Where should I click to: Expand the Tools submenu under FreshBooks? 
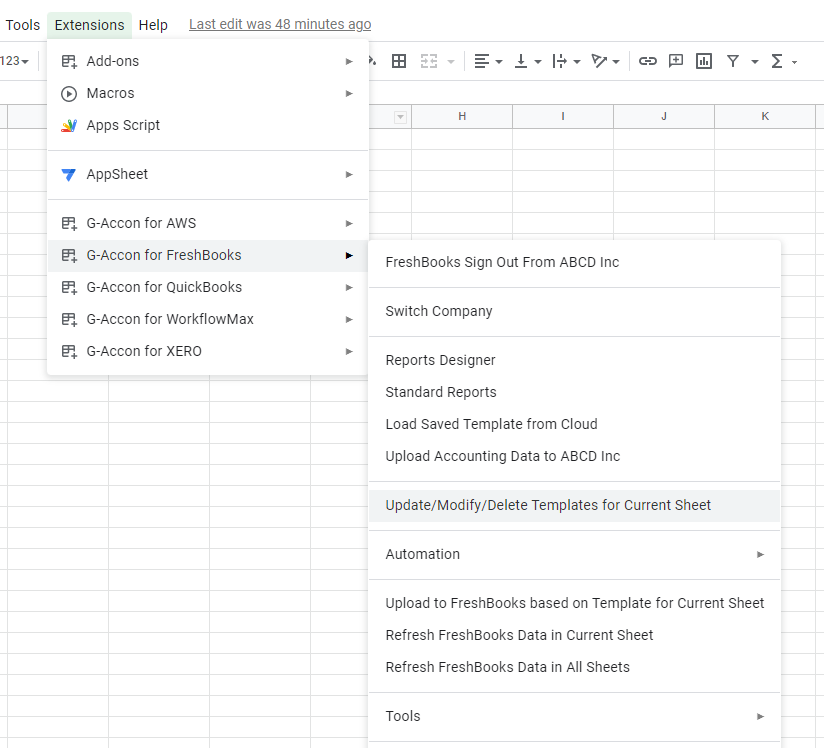tap(574, 716)
